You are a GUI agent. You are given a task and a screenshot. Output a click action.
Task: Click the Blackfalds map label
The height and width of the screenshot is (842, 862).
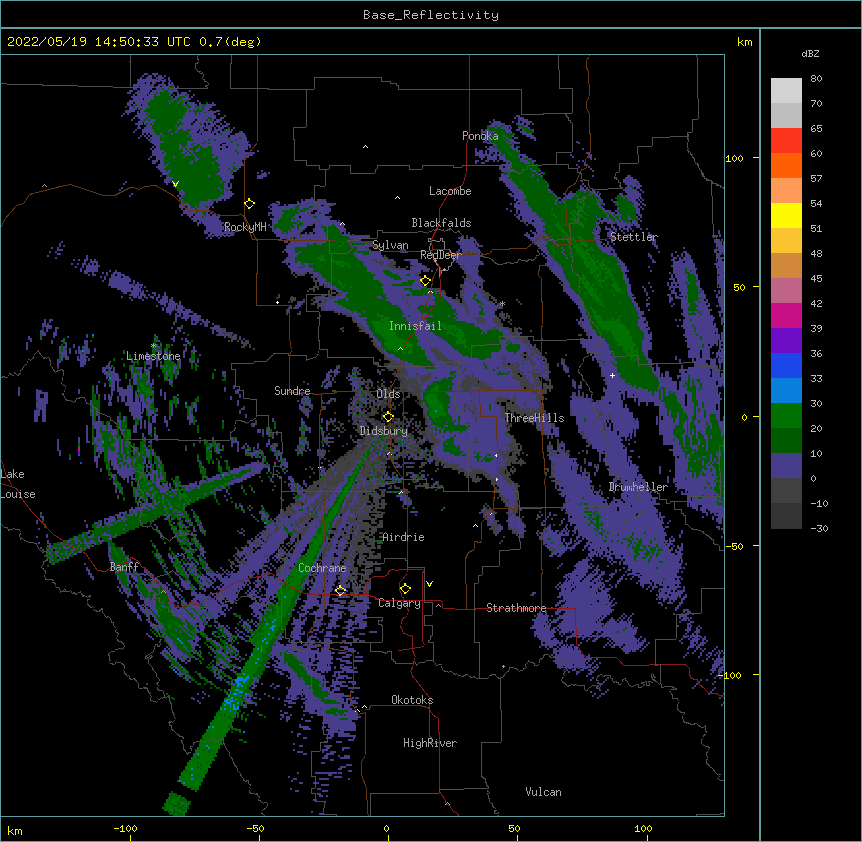pyautogui.click(x=441, y=223)
